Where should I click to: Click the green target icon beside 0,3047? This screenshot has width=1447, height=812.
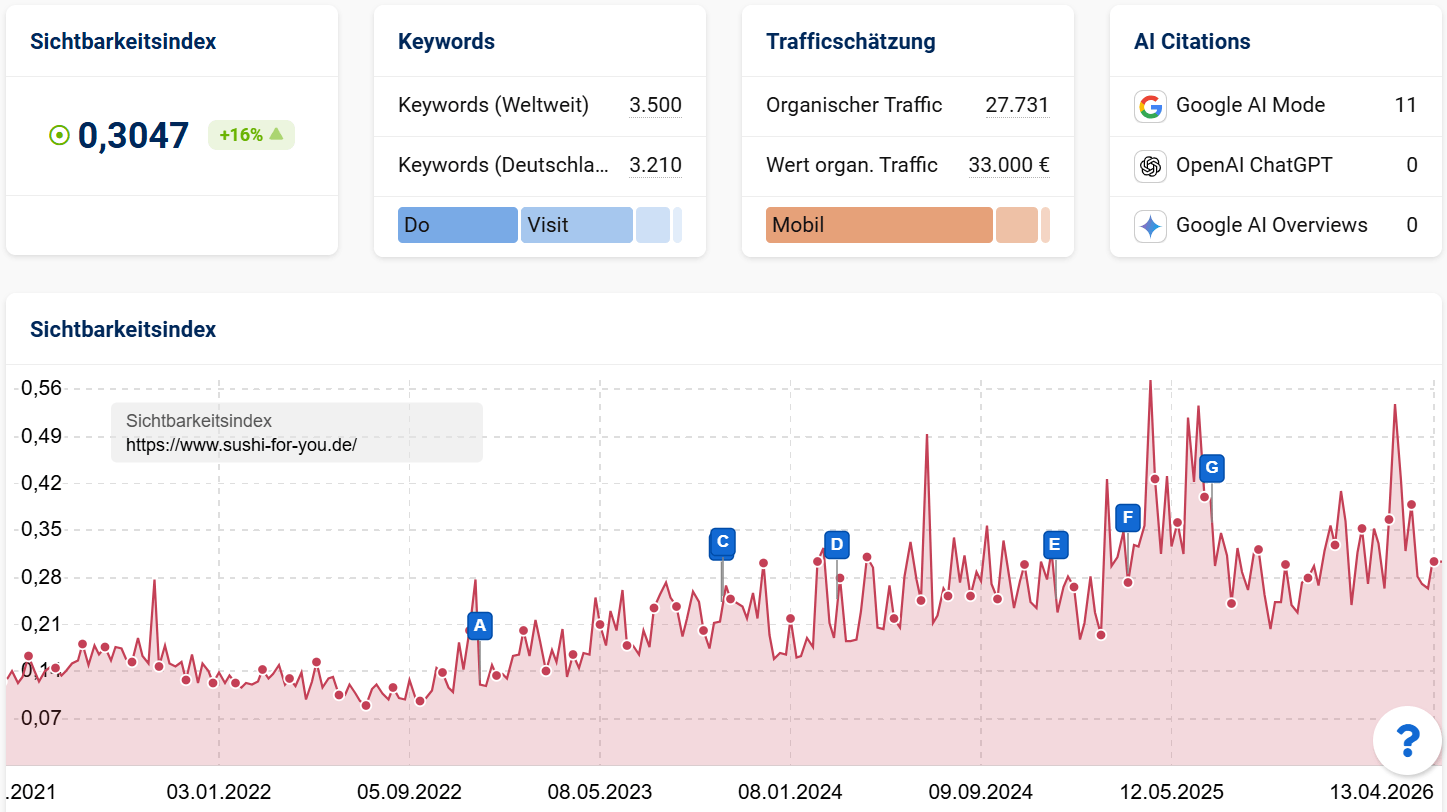pyautogui.click(x=60, y=134)
